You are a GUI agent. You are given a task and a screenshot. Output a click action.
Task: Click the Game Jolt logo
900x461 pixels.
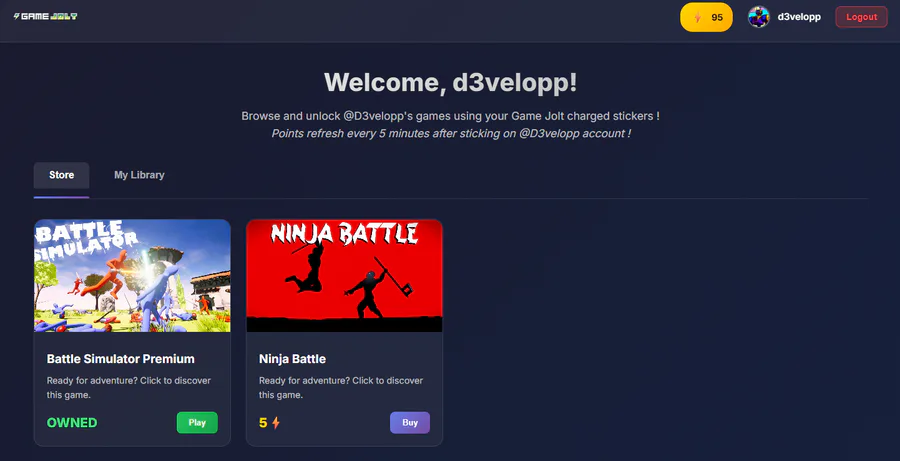coord(45,17)
